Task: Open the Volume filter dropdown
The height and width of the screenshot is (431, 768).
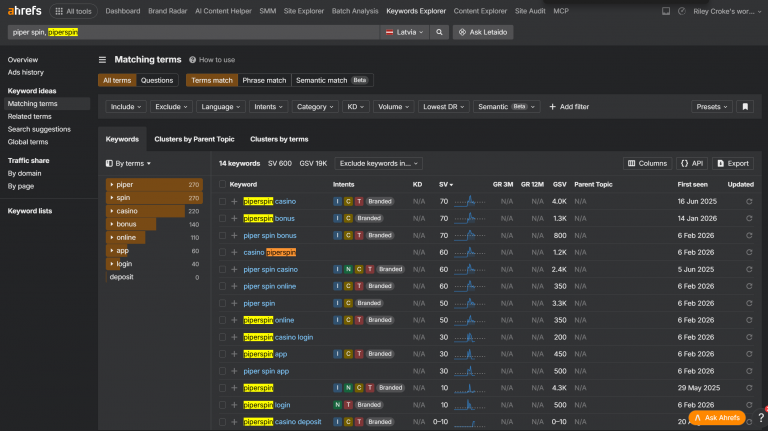Action: (393, 107)
